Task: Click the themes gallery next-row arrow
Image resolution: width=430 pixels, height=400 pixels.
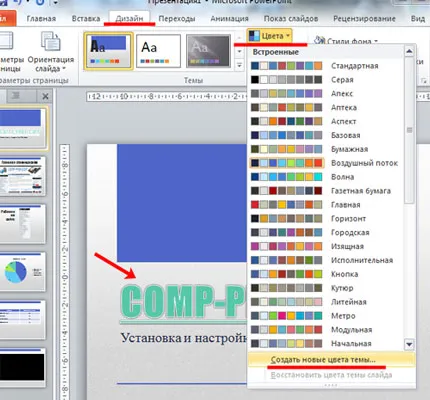Action: coord(239,52)
